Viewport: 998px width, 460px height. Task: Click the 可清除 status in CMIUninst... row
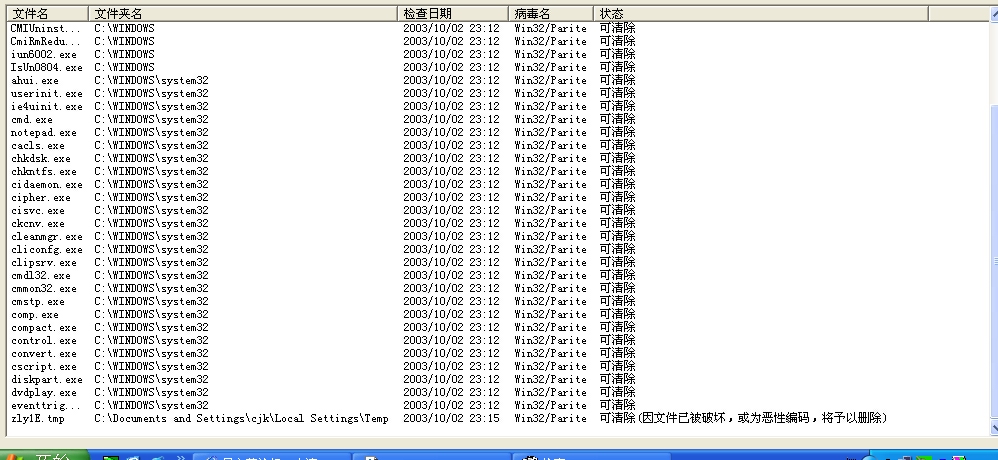pyautogui.click(x=617, y=28)
